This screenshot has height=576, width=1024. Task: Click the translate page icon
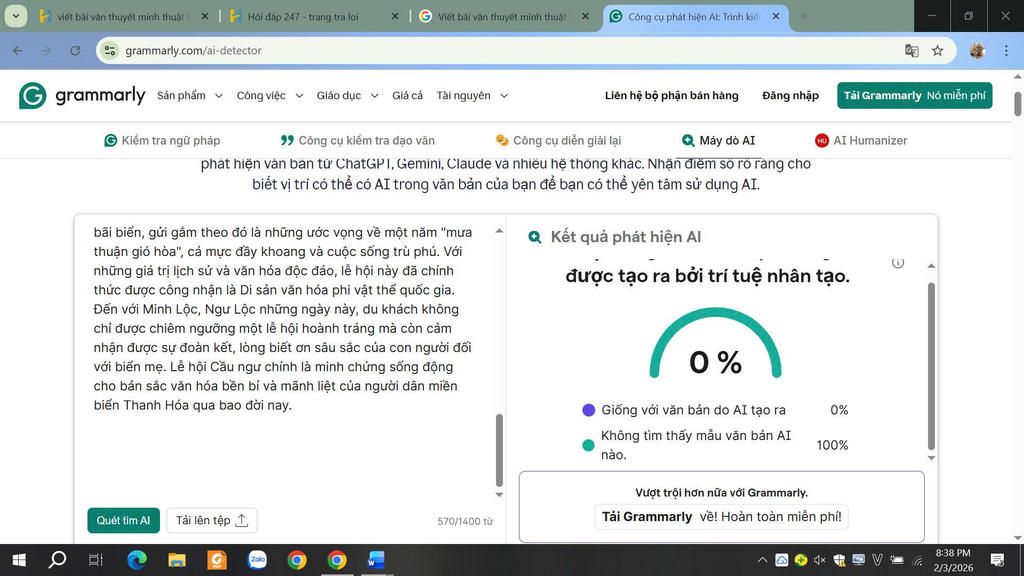912,50
